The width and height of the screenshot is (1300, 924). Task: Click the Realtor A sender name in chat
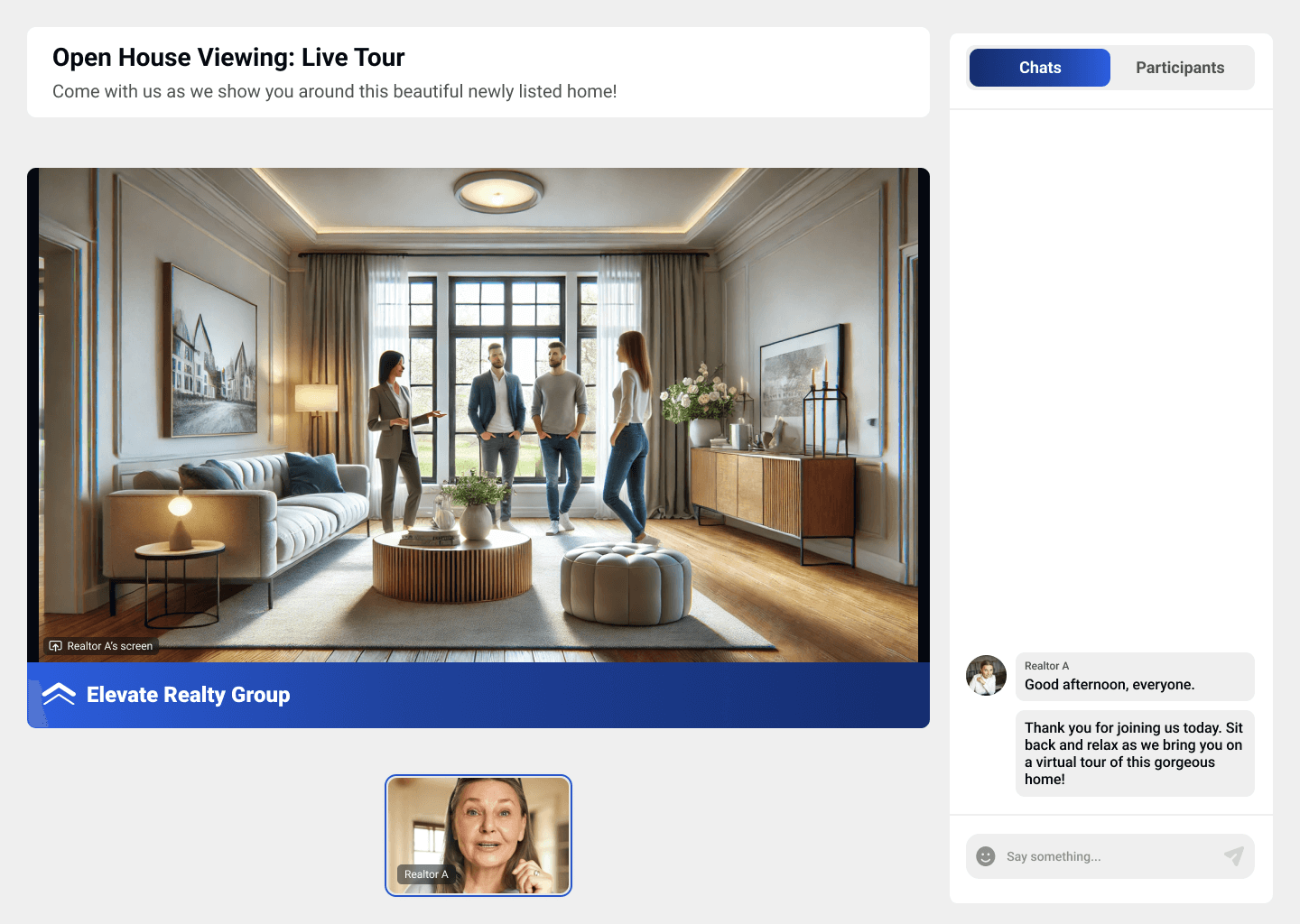1046,666
